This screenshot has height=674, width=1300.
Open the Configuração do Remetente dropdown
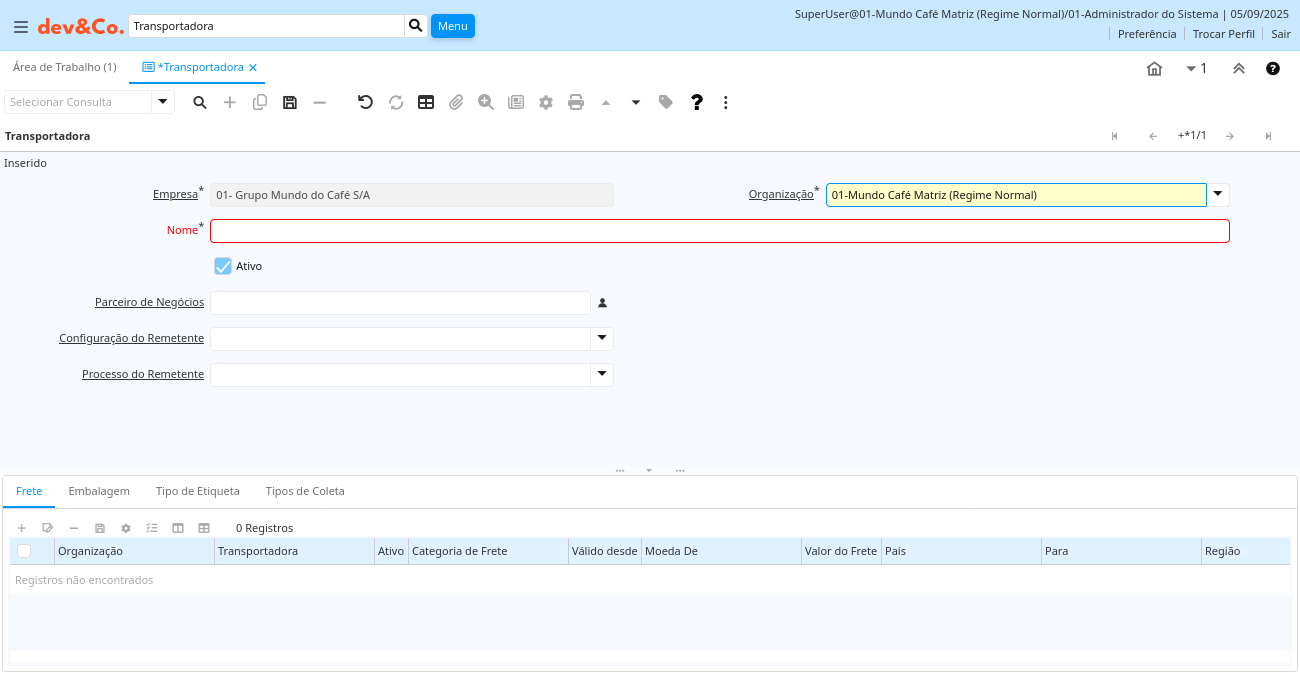tap(602, 338)
